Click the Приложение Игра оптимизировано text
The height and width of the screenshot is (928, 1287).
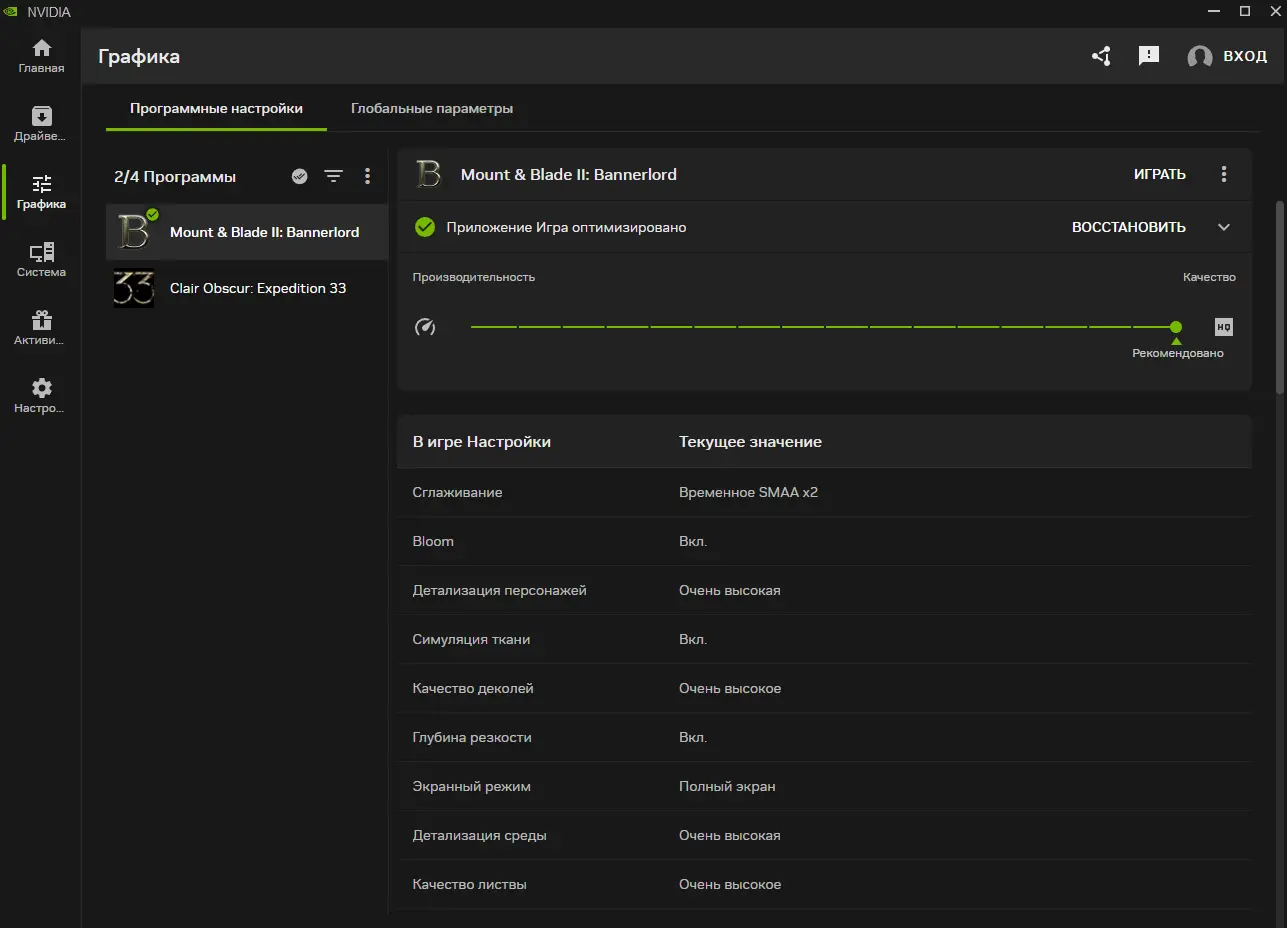tap(566, 227)
